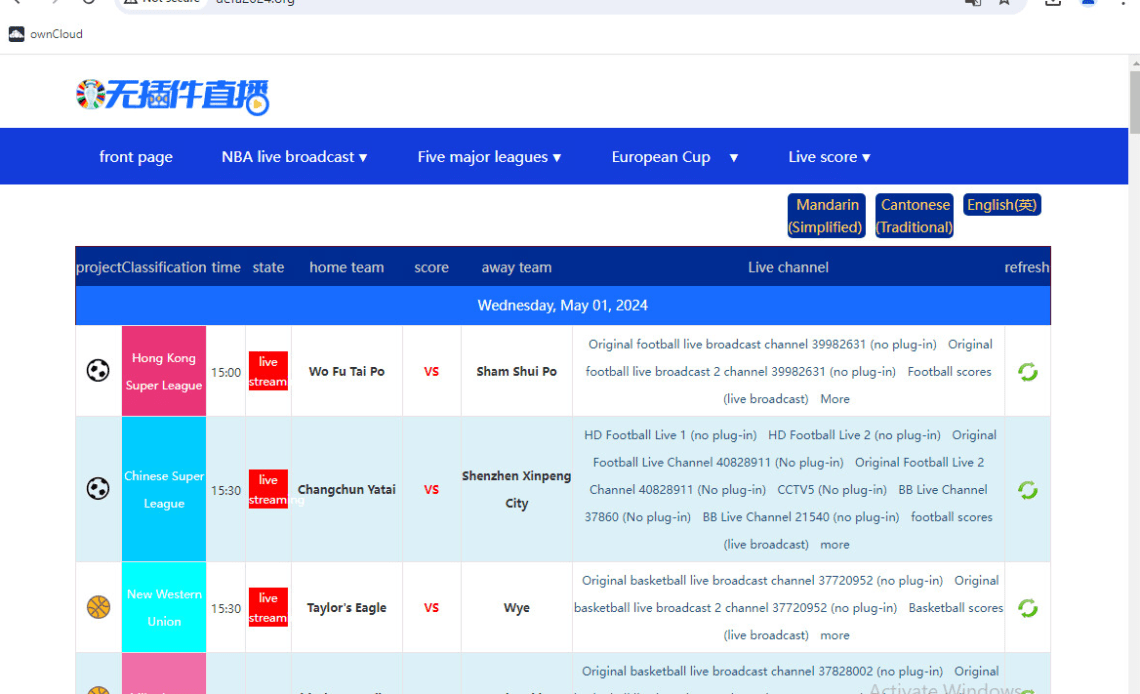Expand NBA live broadcast dropdown

pos(294,157)
